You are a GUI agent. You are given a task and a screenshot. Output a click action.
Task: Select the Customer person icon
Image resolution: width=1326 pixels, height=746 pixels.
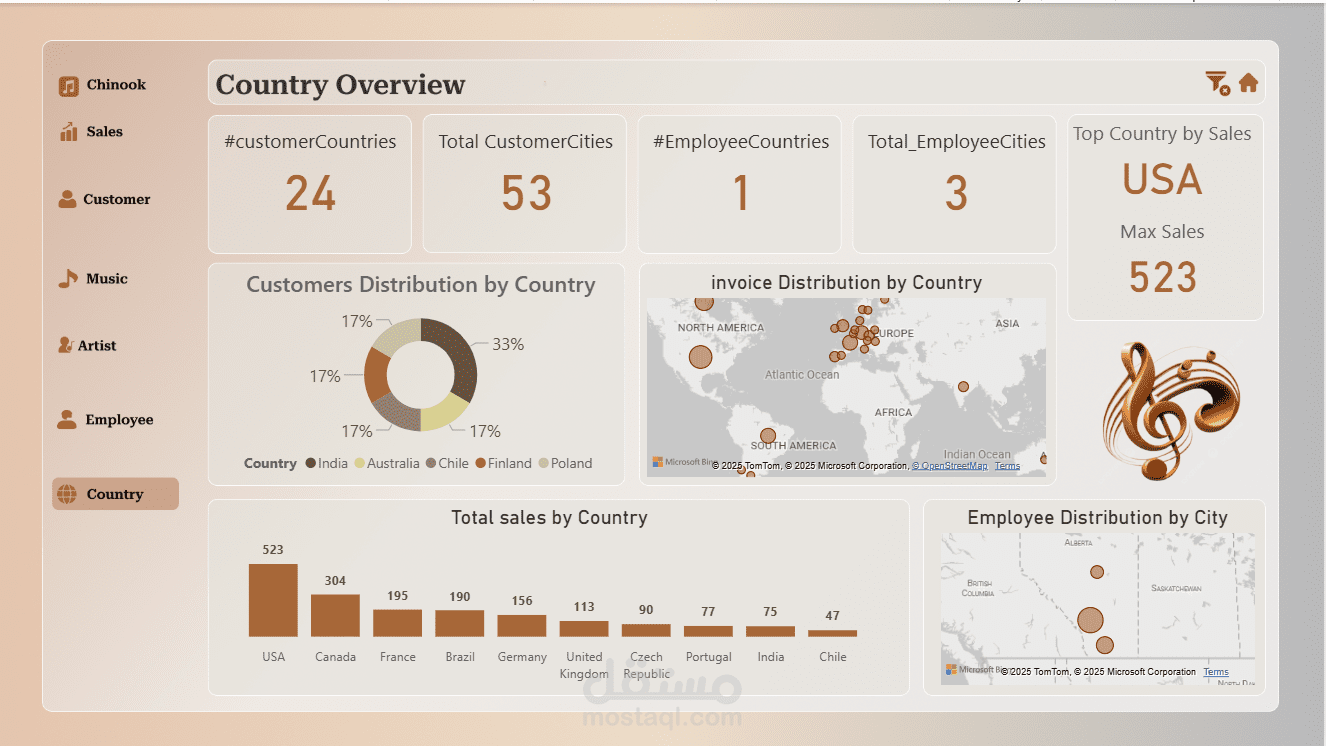(67, 199)
